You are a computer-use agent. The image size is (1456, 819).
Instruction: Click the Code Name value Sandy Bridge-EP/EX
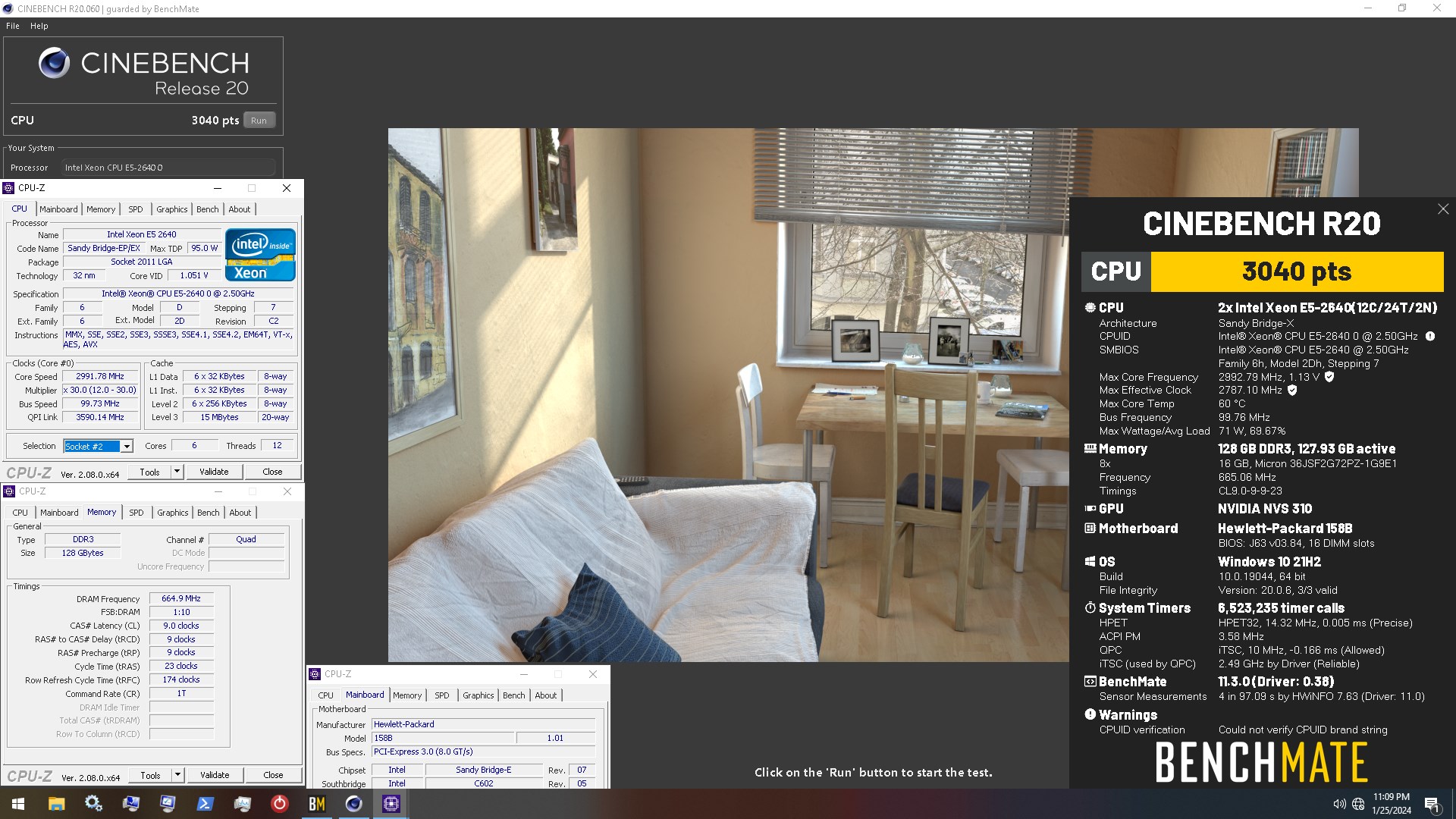[x=104, y=248]
